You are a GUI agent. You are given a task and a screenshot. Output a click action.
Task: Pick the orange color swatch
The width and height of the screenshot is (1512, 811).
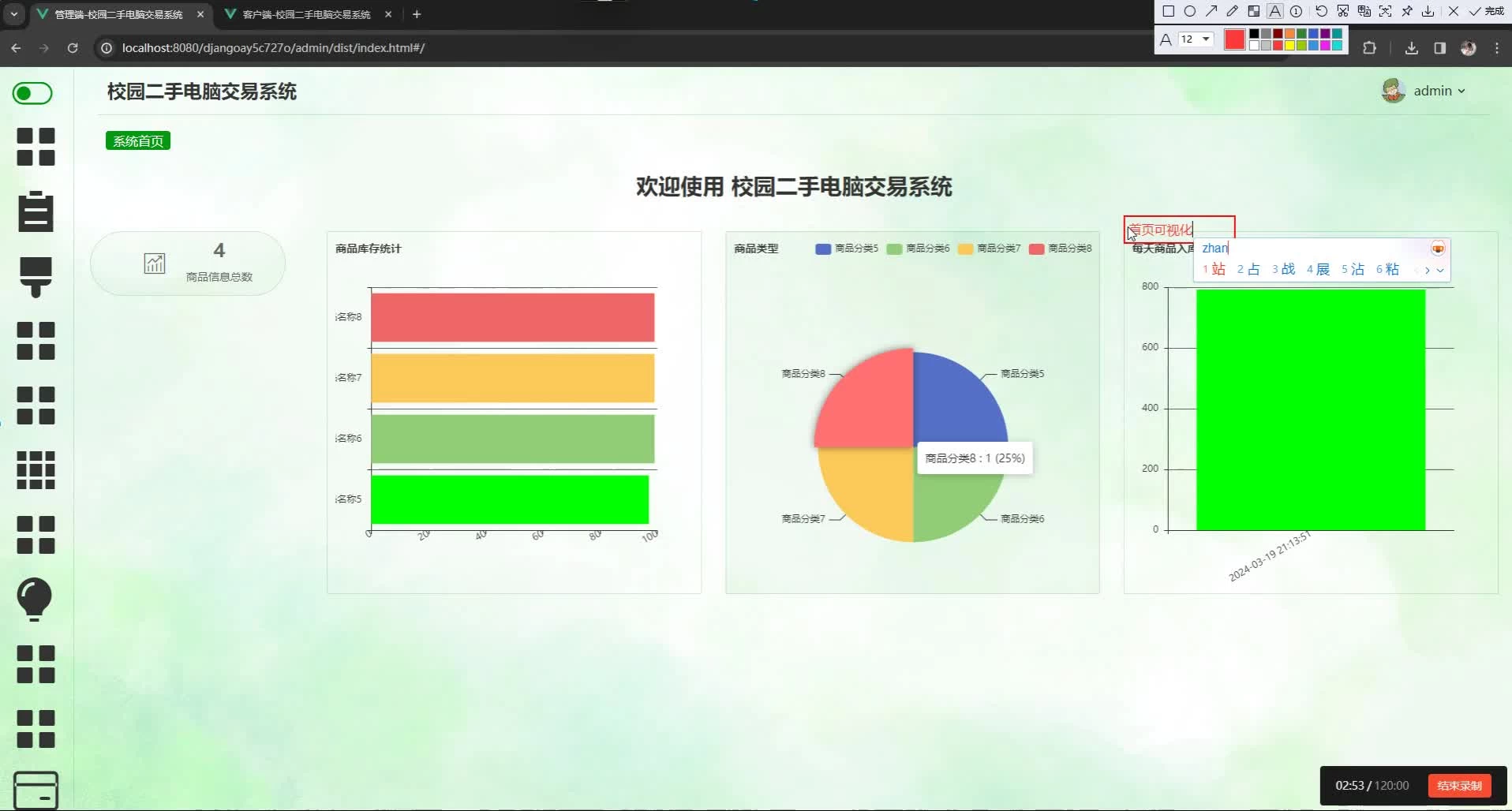1289,34
